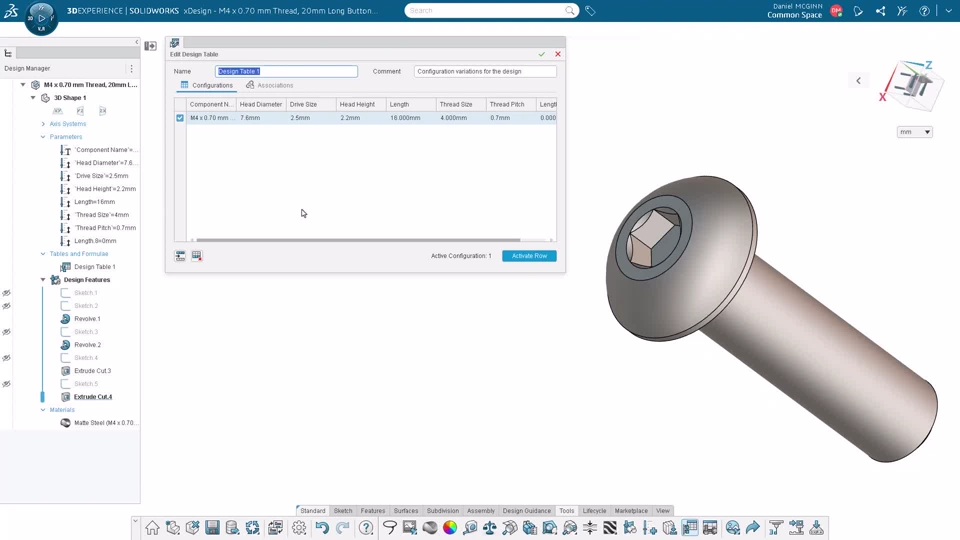Click the Home icon in bottom toolbar

click(152, 528)
